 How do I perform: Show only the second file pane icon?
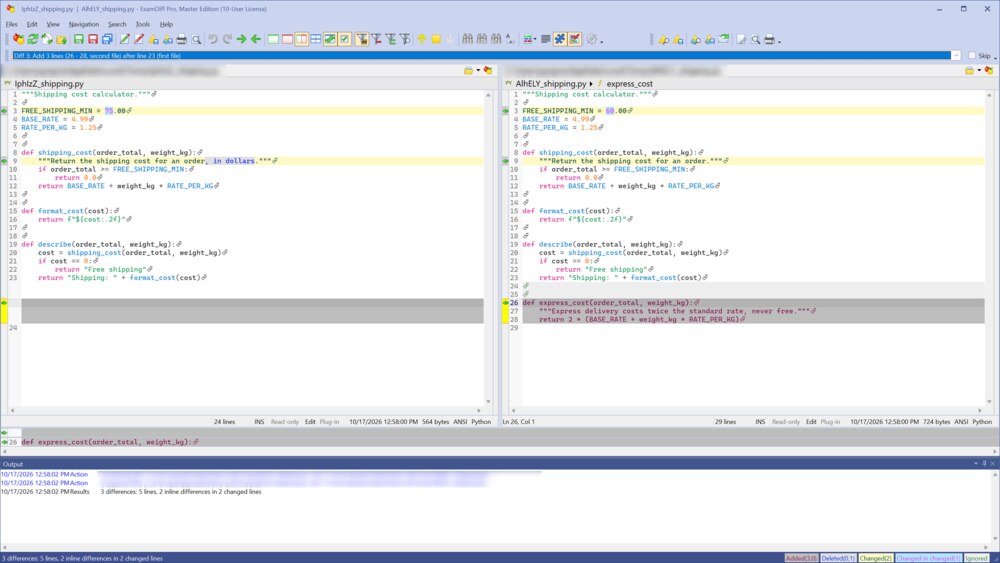287,40
